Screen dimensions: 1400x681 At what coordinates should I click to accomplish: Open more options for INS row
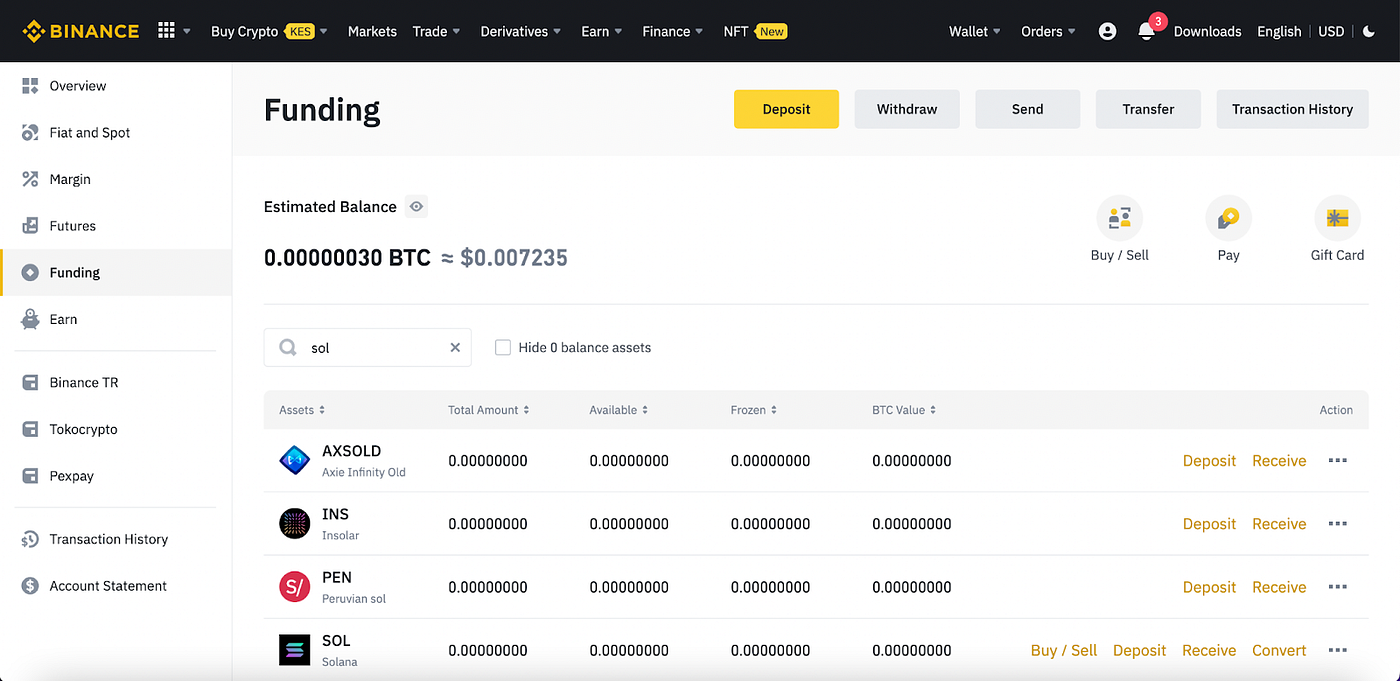[x=1337, y=524]
